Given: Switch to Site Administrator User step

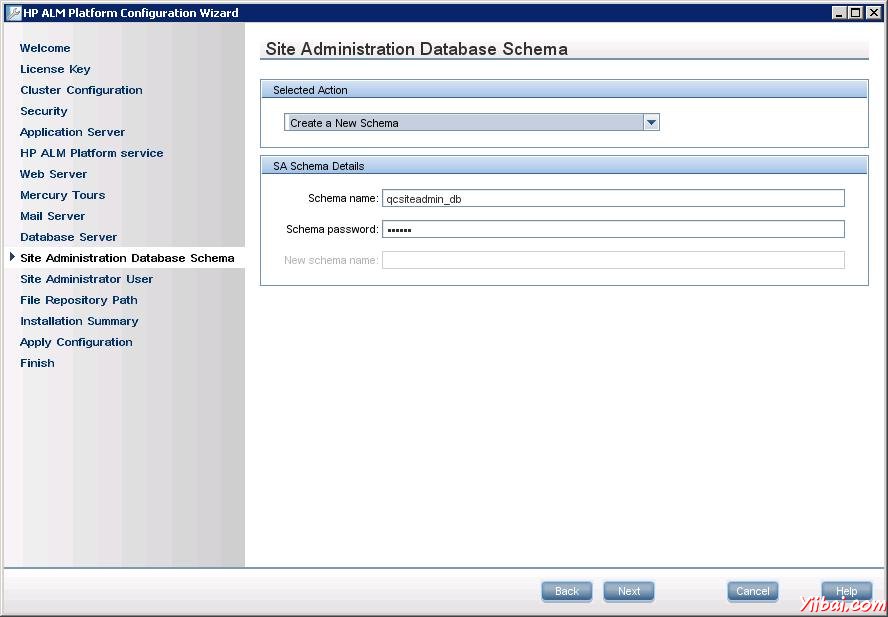Looking at the screenshot, I should (x=86, y=279).
